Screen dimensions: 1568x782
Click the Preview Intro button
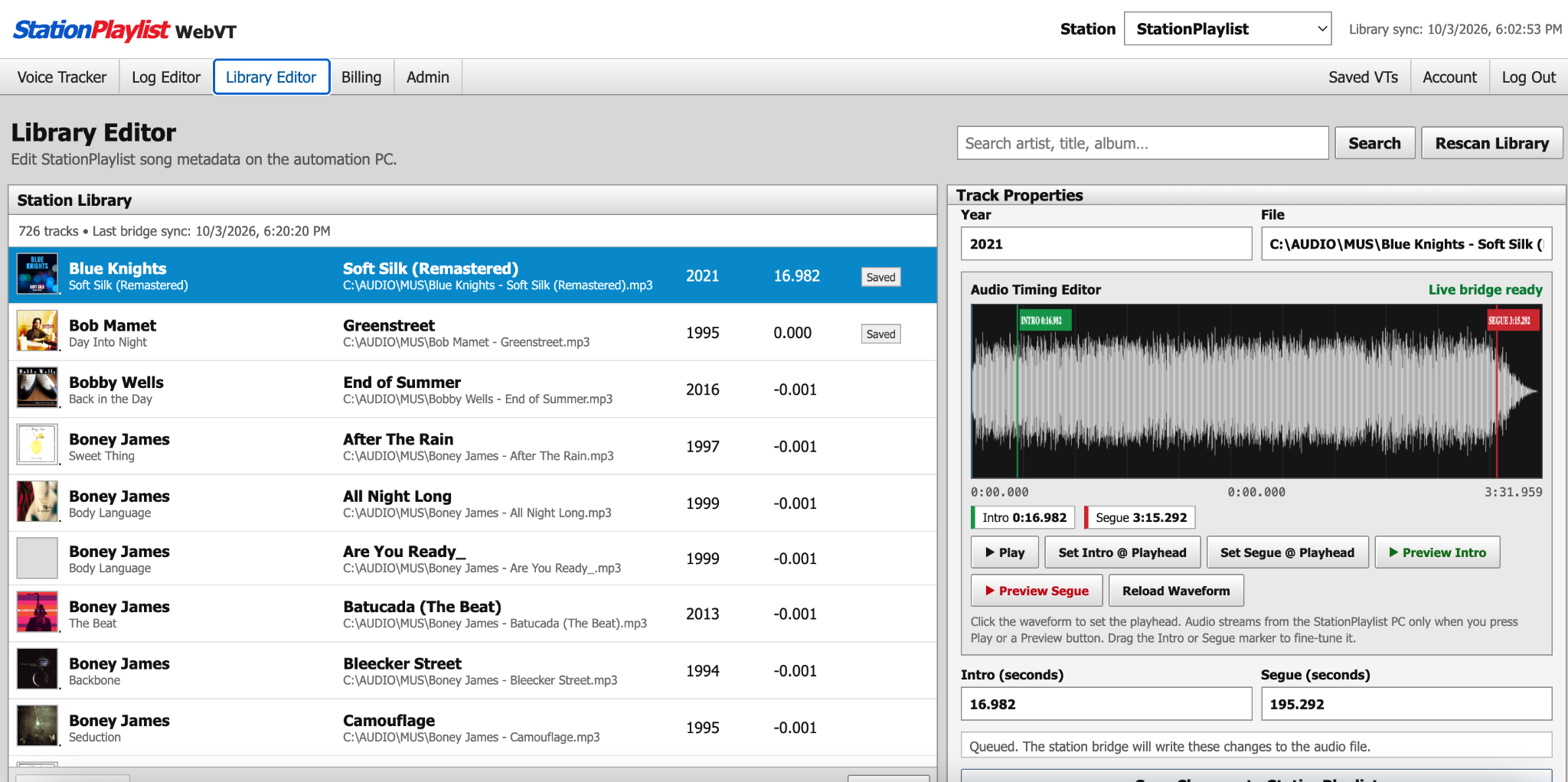tap(1437, 552)
